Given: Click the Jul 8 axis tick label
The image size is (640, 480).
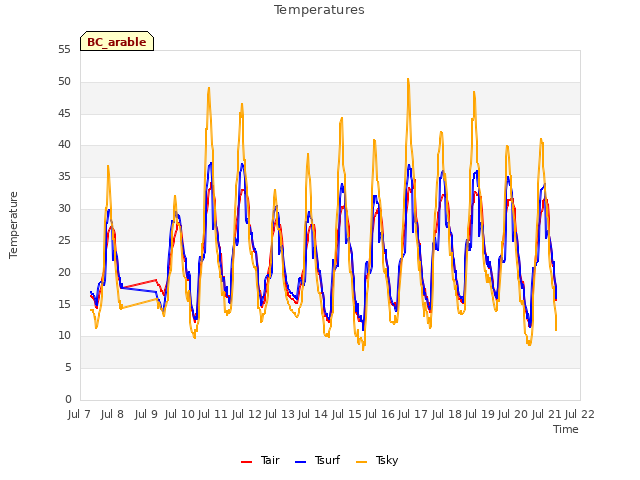Looking at the screenshot, I should click(112, 414).
